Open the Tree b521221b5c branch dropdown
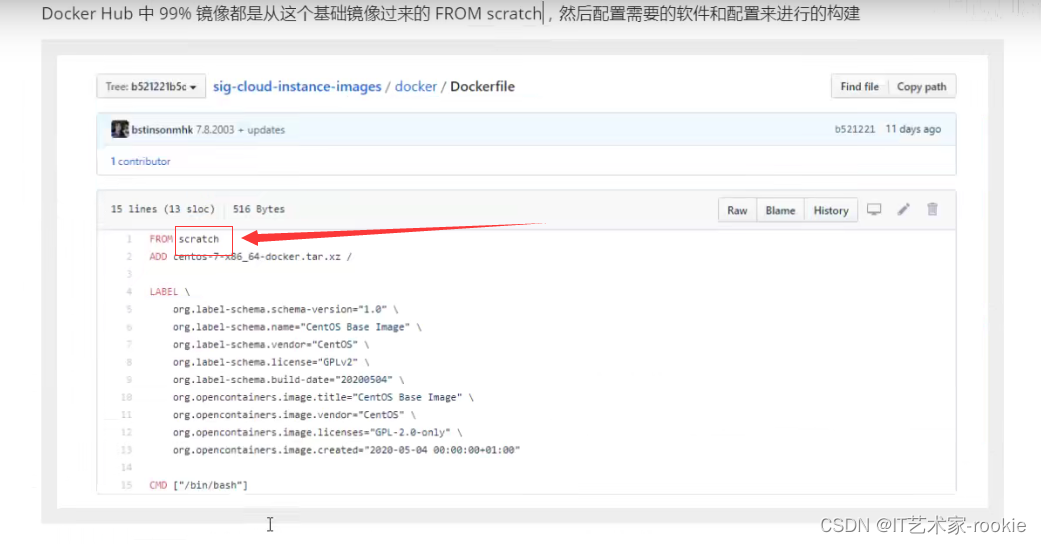 click(x=151, y=86)
